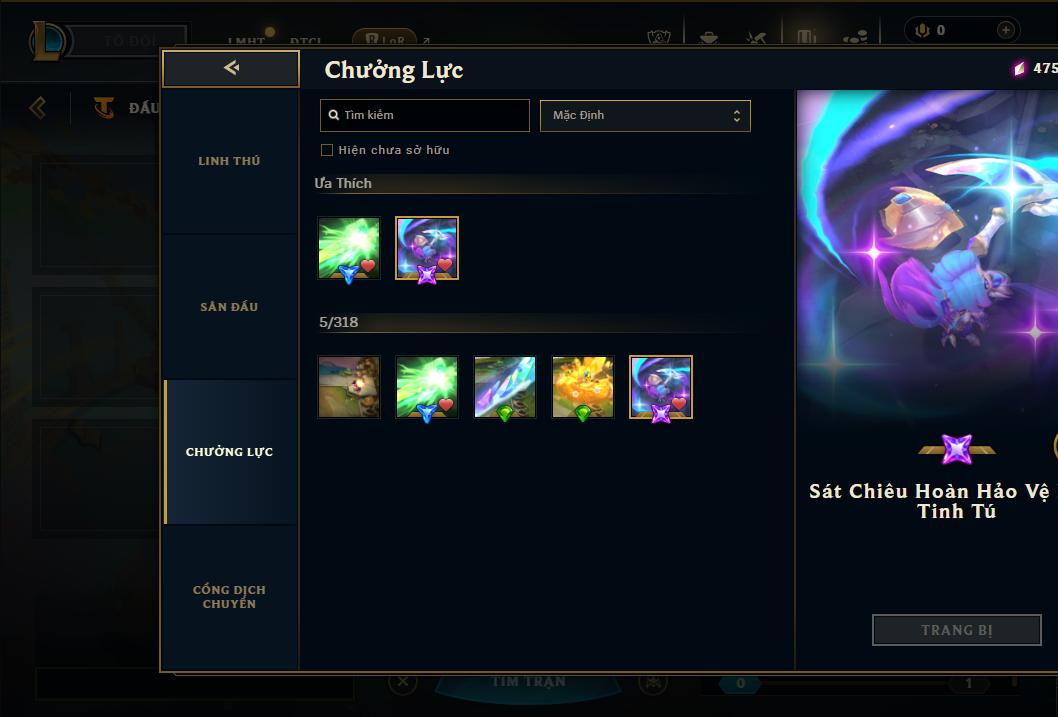Open the Cổng Dịch Chuyển tab
Screen dimensions: 1058x717
(229, 597)
